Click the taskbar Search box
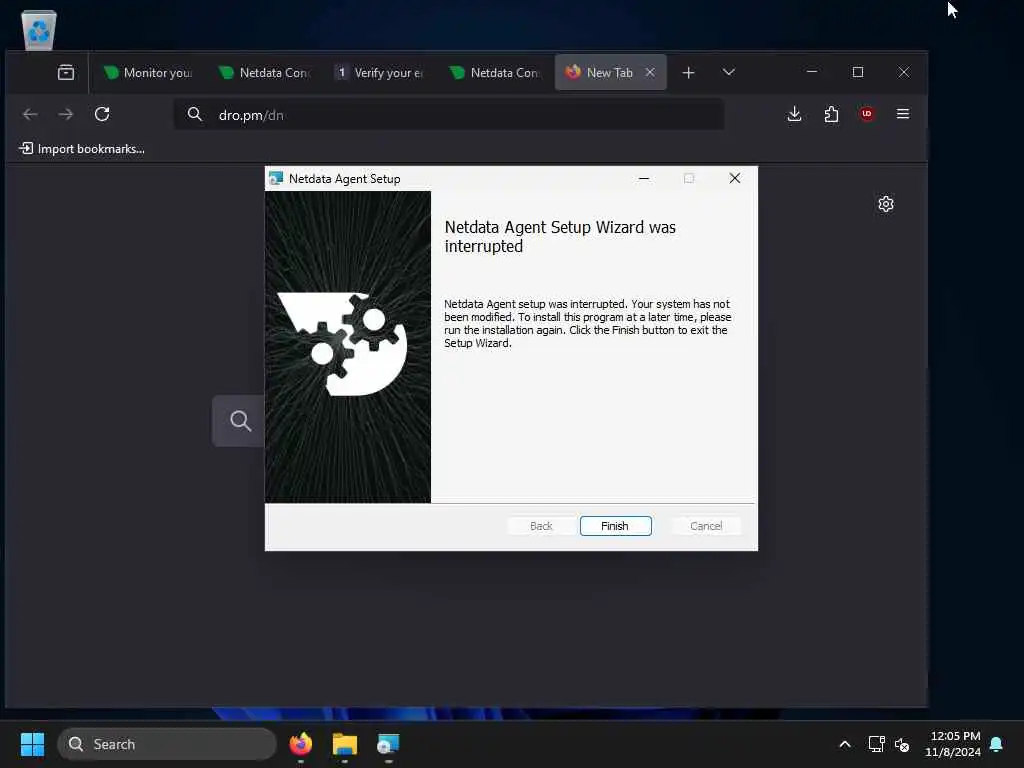The height and width of the screenshot is (768, 1024). pos(167,744)
